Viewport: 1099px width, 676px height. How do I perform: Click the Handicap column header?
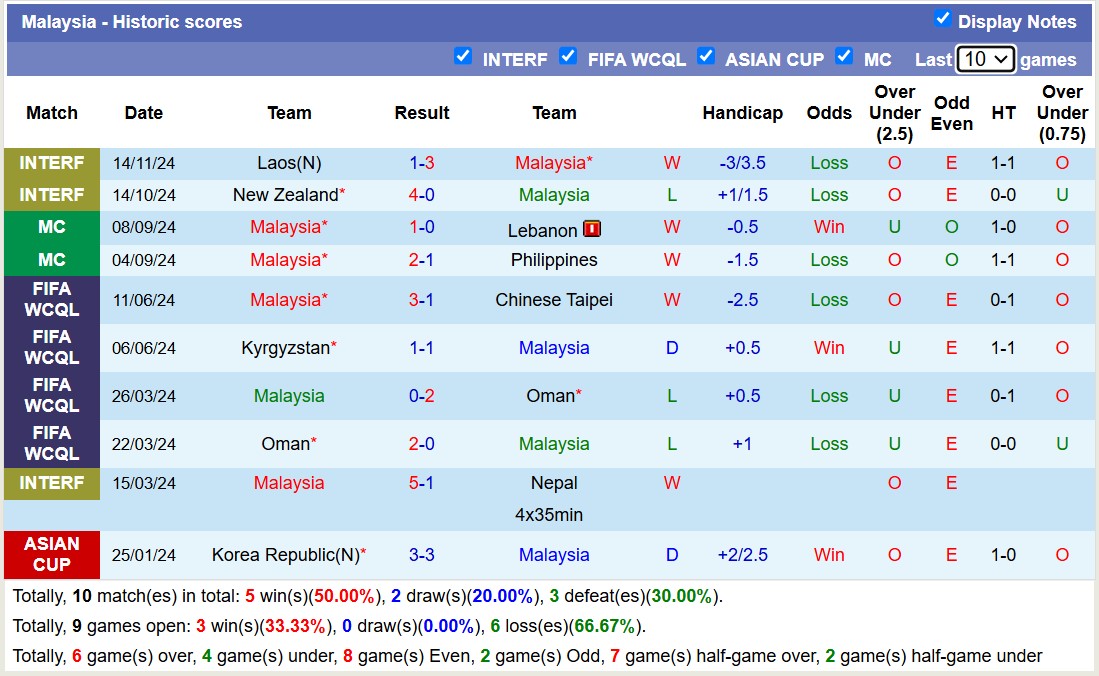[x=742, y=113]
